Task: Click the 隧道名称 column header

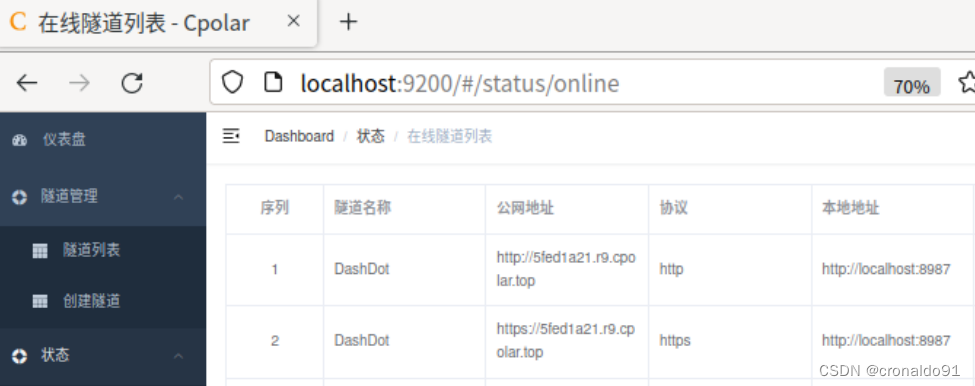Action: pos(363,208)
